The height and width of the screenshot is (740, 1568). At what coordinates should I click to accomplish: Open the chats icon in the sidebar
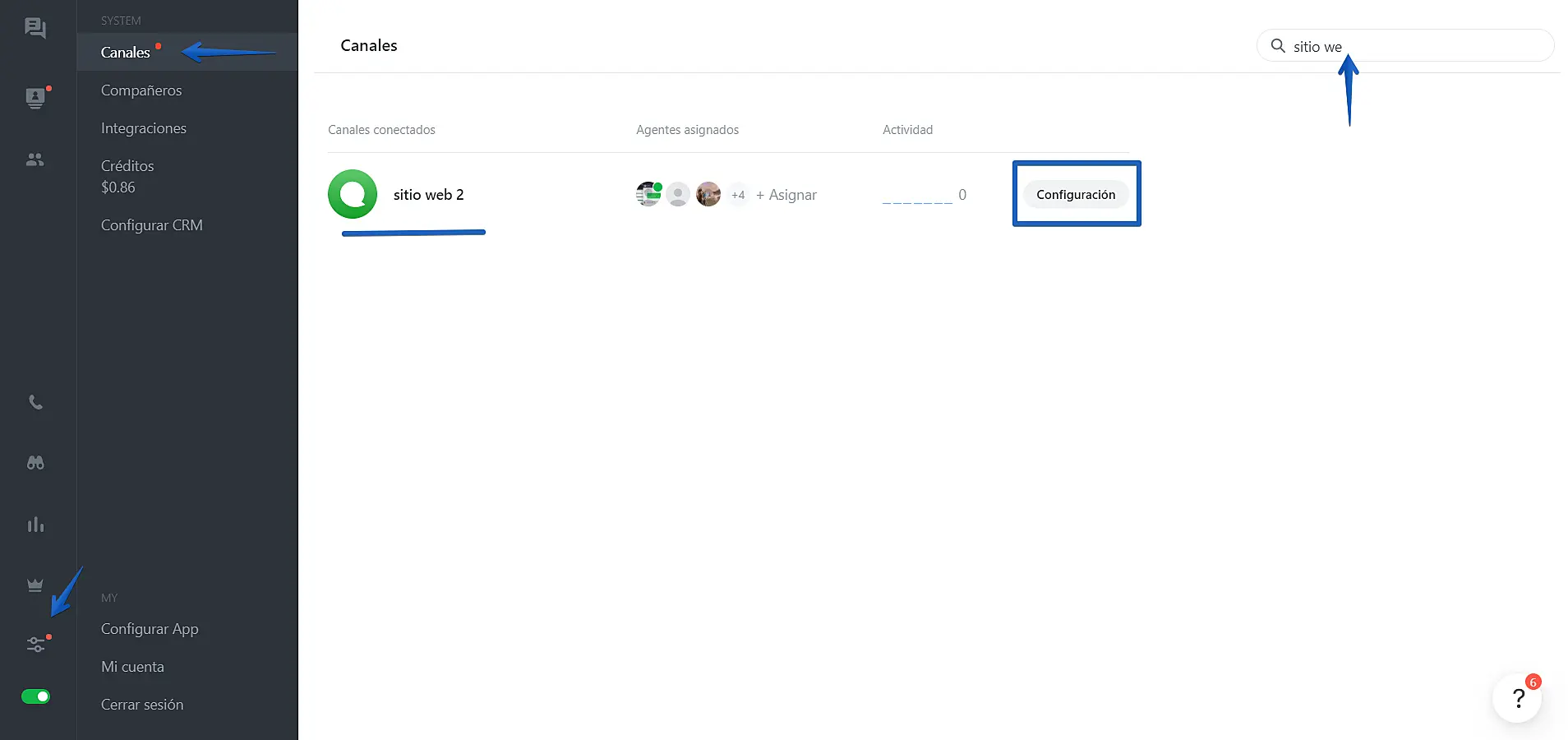click(35, 29)
